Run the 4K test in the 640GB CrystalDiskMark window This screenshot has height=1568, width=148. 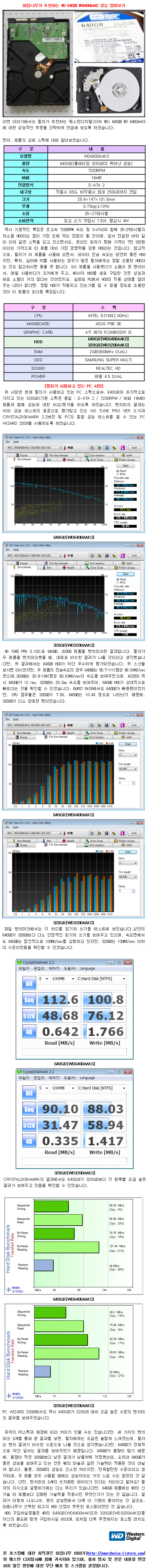tap(28, 1032)
